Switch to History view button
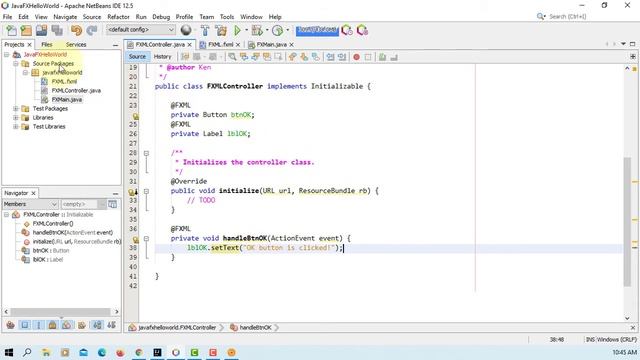The height and width of the screenshot is (360, 640). (x=162, y=57)
